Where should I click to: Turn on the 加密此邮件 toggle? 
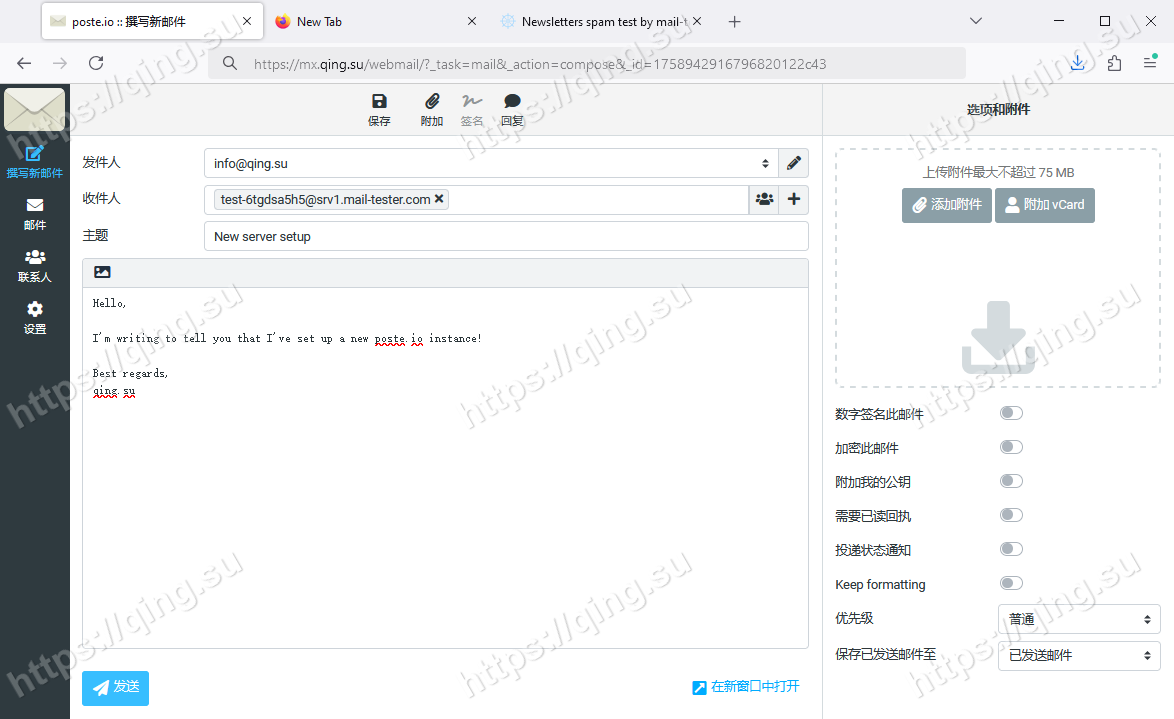[x=1011, y=447]
